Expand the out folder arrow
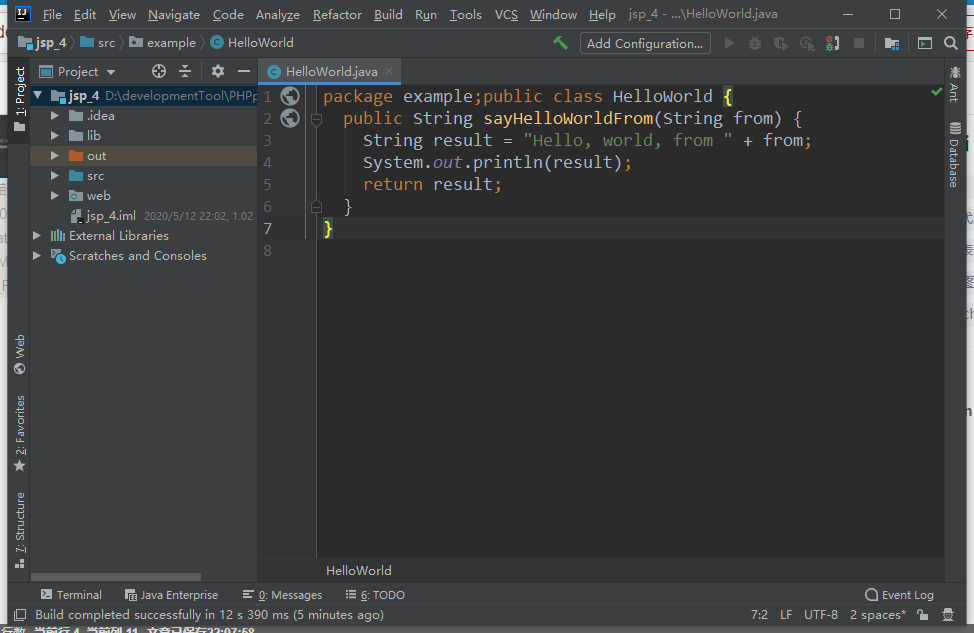Viewport: 974px width, 633px height. point(55,155)
